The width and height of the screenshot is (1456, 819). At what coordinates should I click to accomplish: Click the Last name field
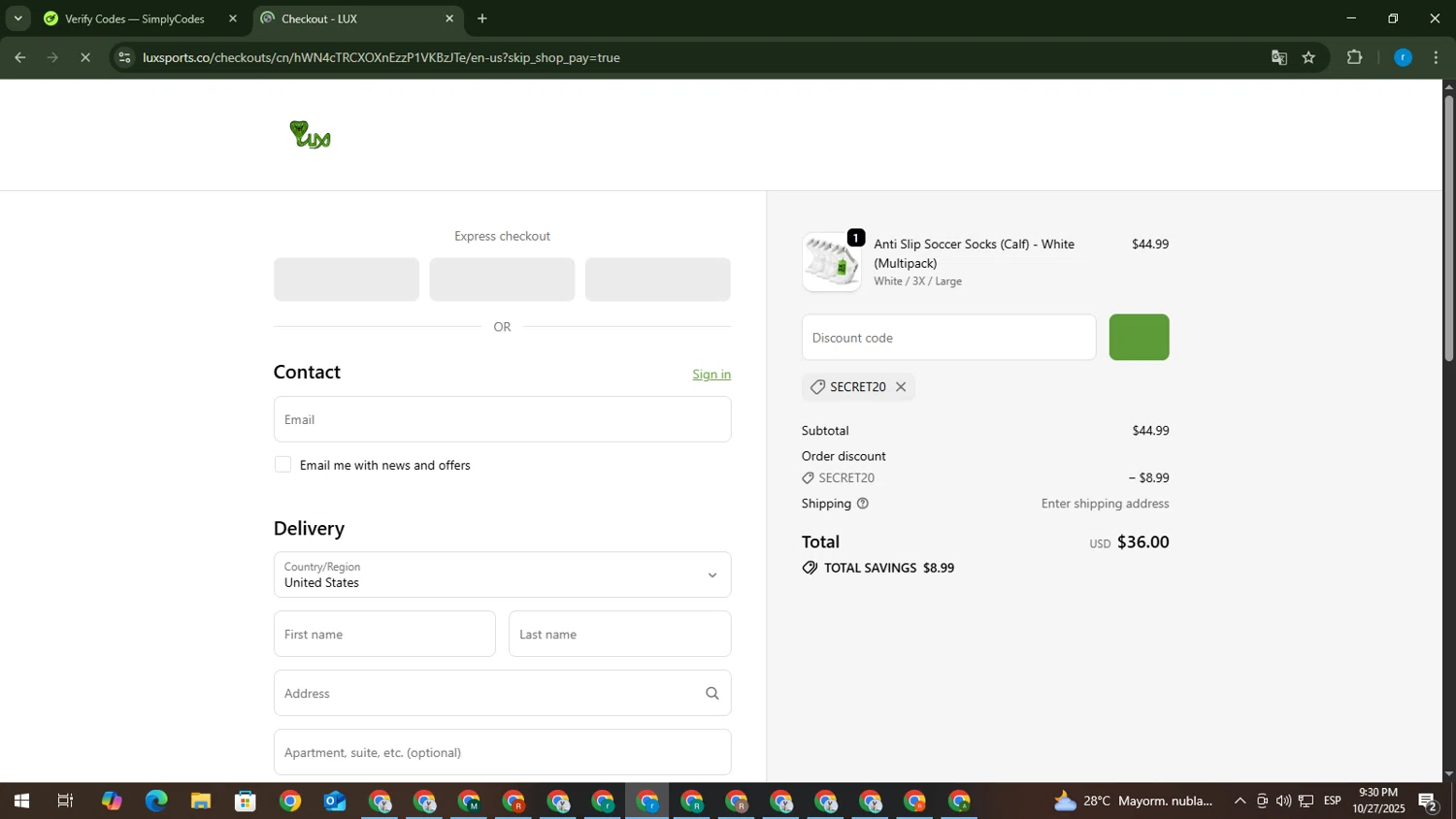[619, 634]
